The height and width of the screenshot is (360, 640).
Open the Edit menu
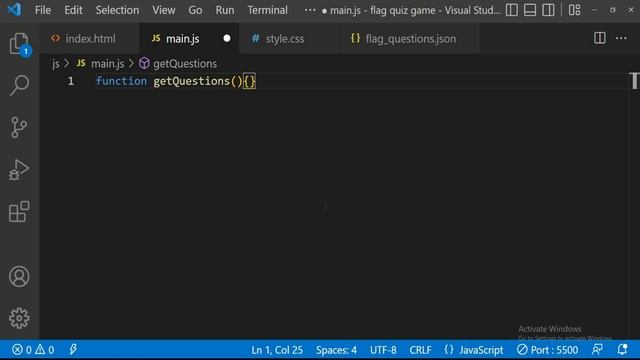73,10
